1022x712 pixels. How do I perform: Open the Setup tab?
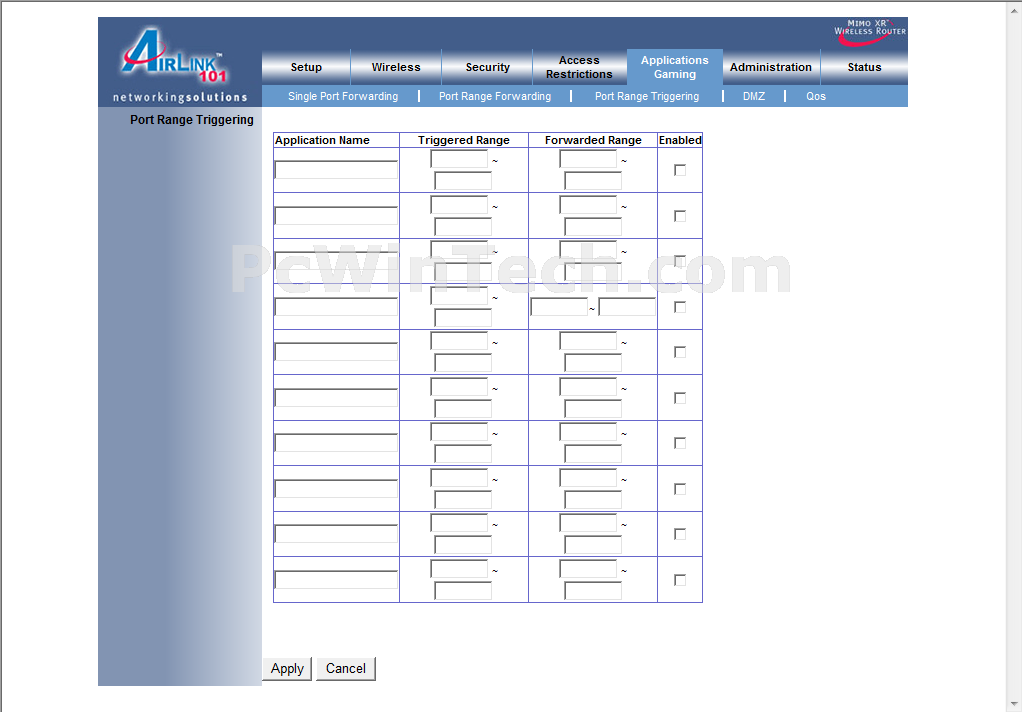click(x=306, y=67)
